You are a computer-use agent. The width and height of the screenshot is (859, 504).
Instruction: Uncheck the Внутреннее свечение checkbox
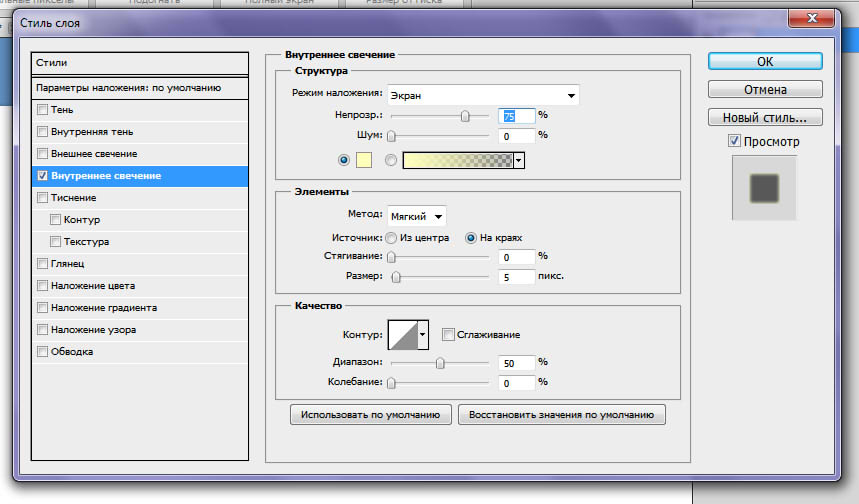[42, 176]
